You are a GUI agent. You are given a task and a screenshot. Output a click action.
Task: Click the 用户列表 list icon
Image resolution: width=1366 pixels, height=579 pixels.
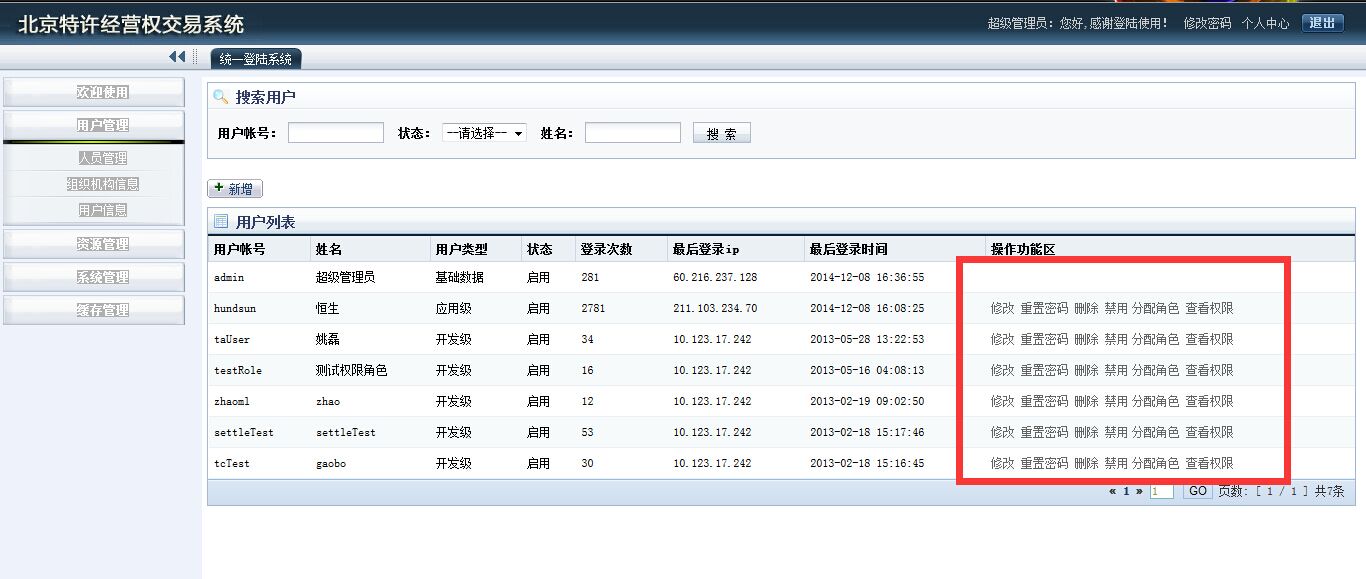(221, 221)
